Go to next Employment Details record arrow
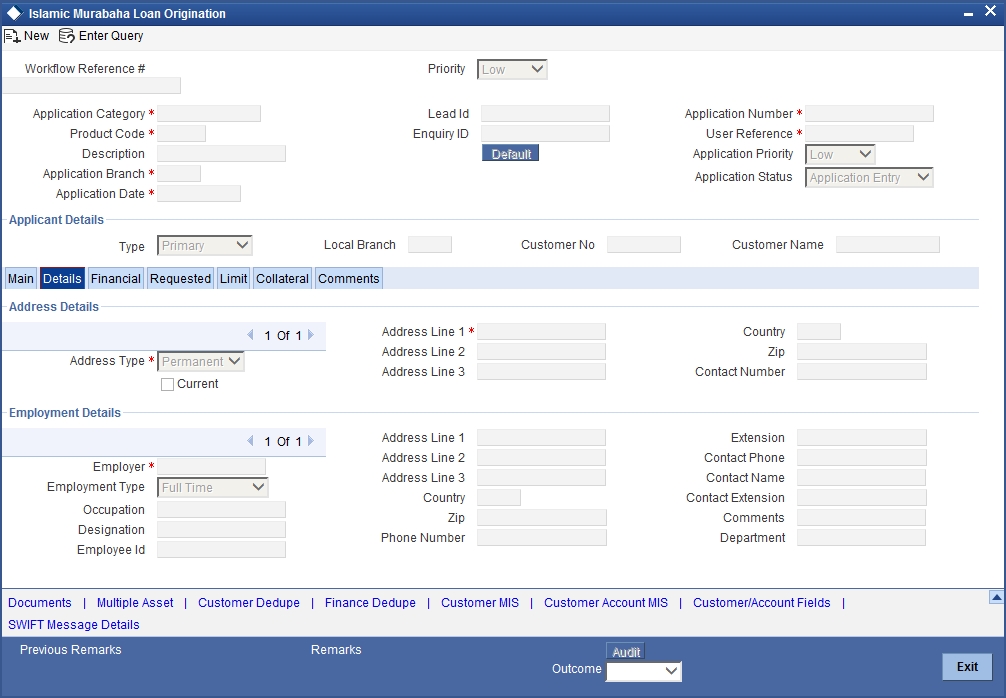The width and height of the screenshot is (1006, 698). pos(311,441)
